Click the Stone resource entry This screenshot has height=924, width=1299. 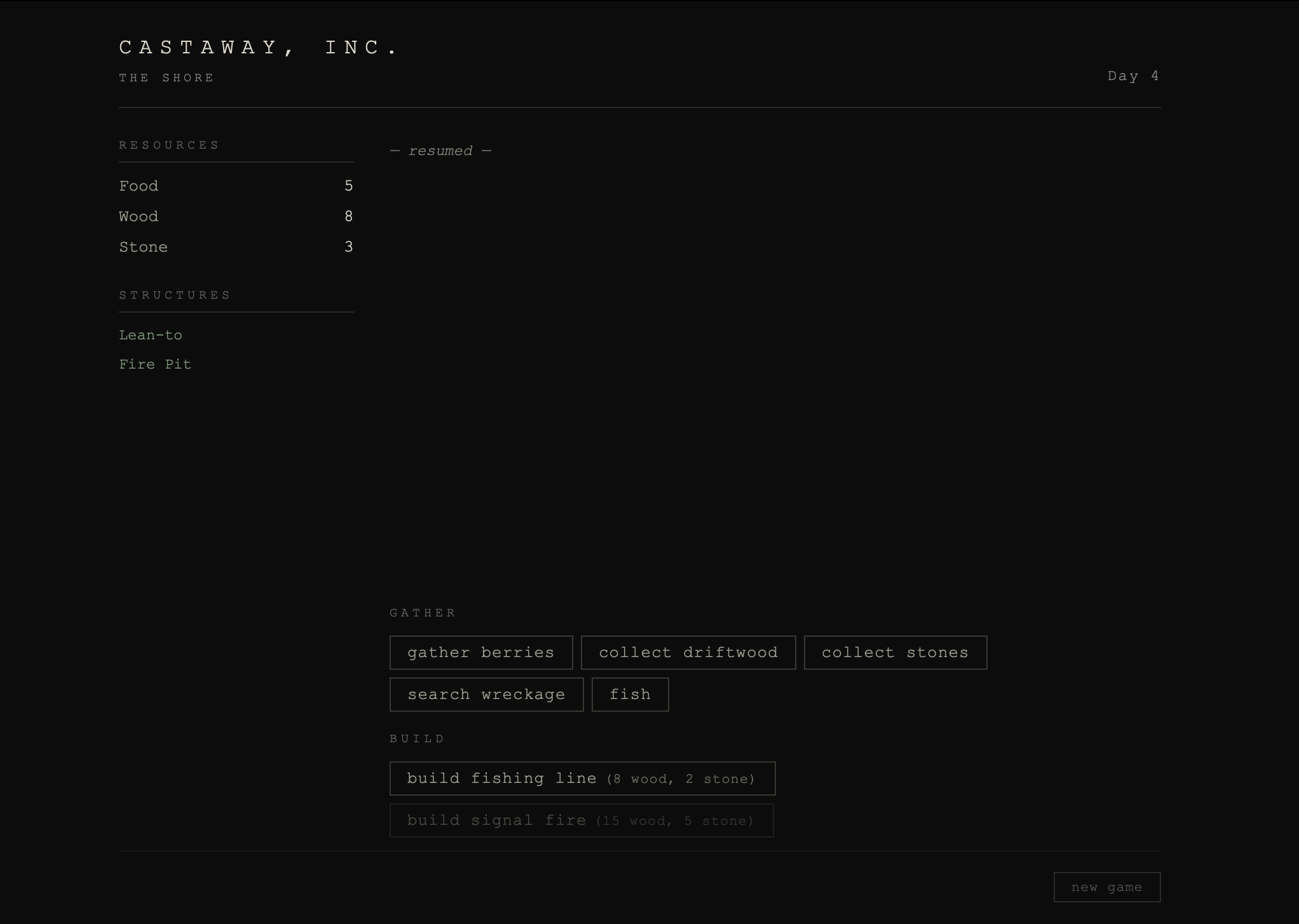pyautogui.click(x=235, y=247)
